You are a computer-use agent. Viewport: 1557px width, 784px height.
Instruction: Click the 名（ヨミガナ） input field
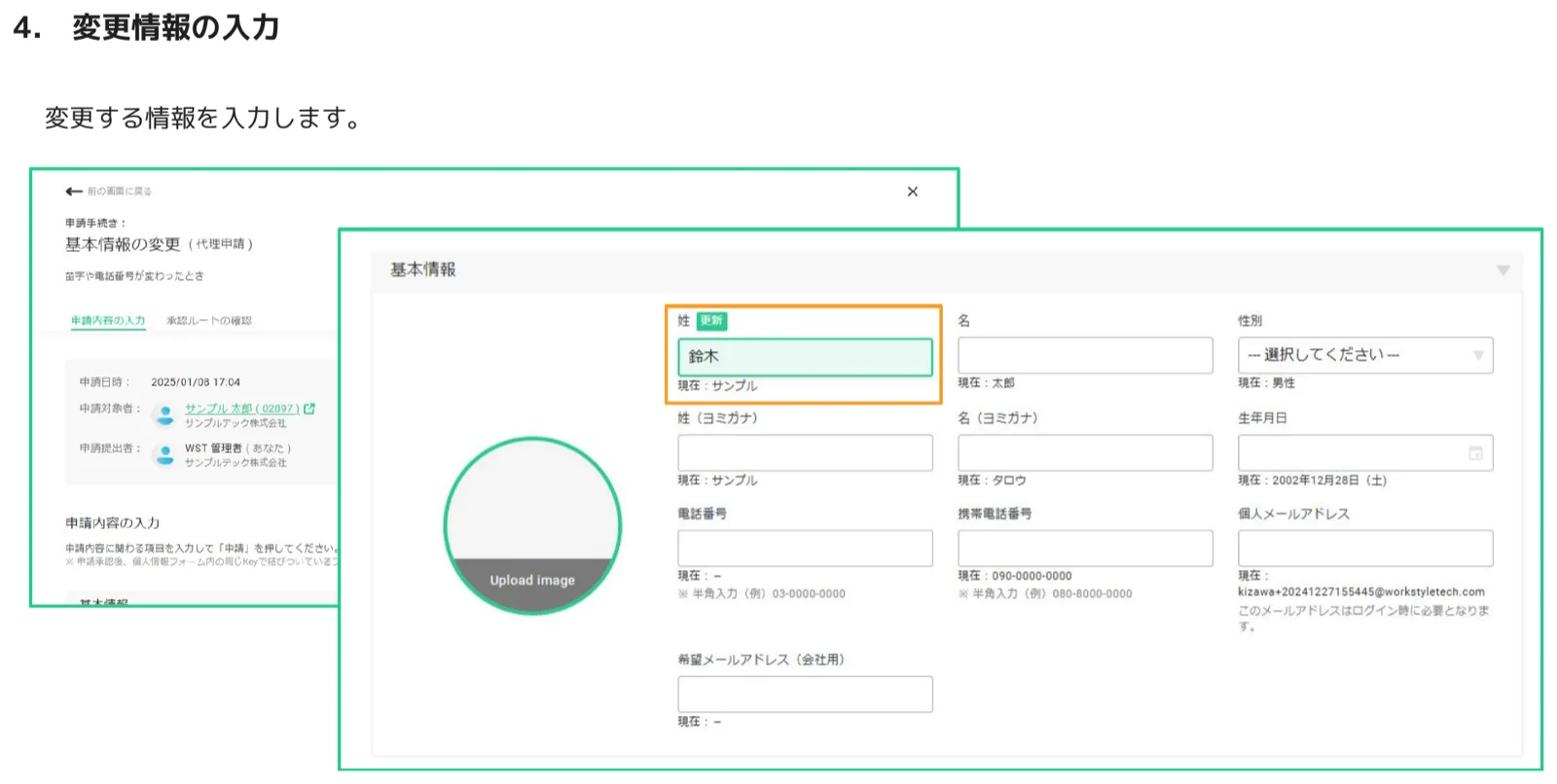pos(1085,452)
